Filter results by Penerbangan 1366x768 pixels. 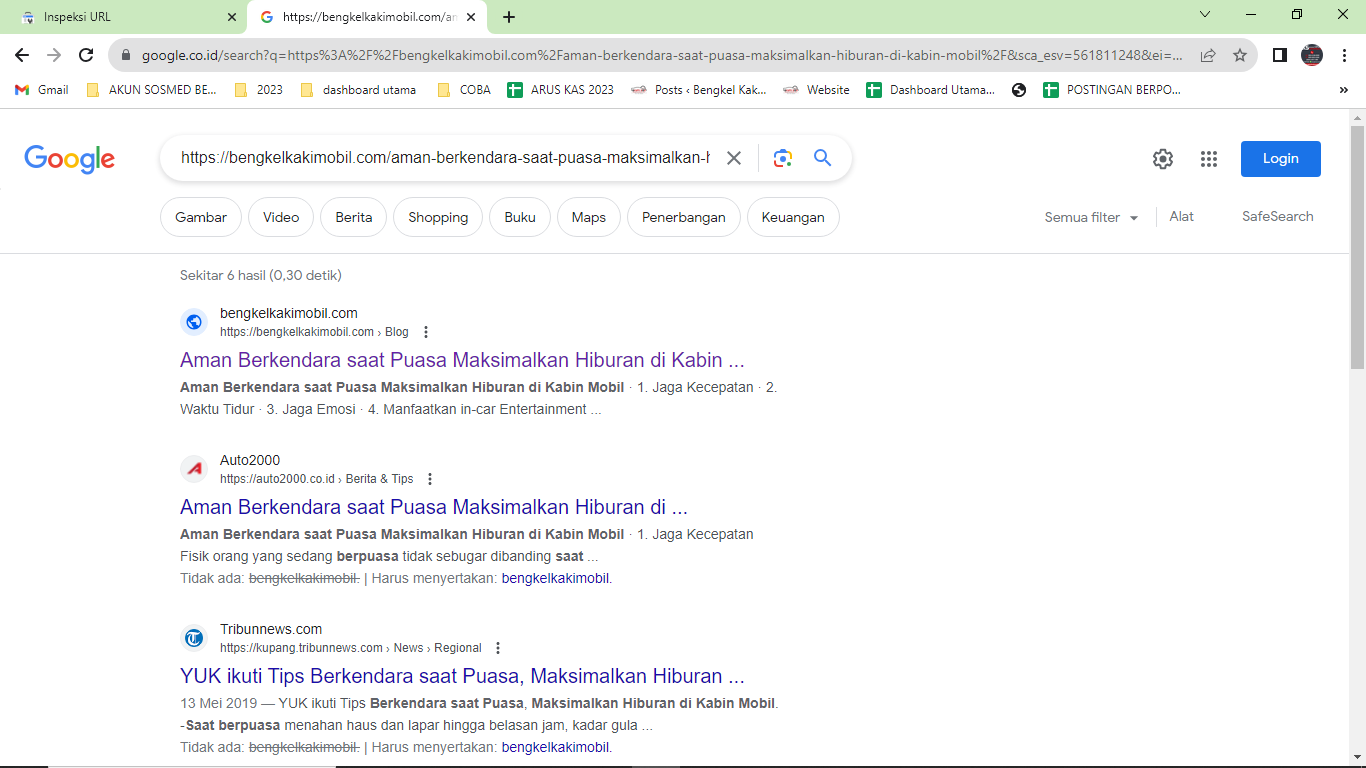pyautogui.click(x=684, y=217)
